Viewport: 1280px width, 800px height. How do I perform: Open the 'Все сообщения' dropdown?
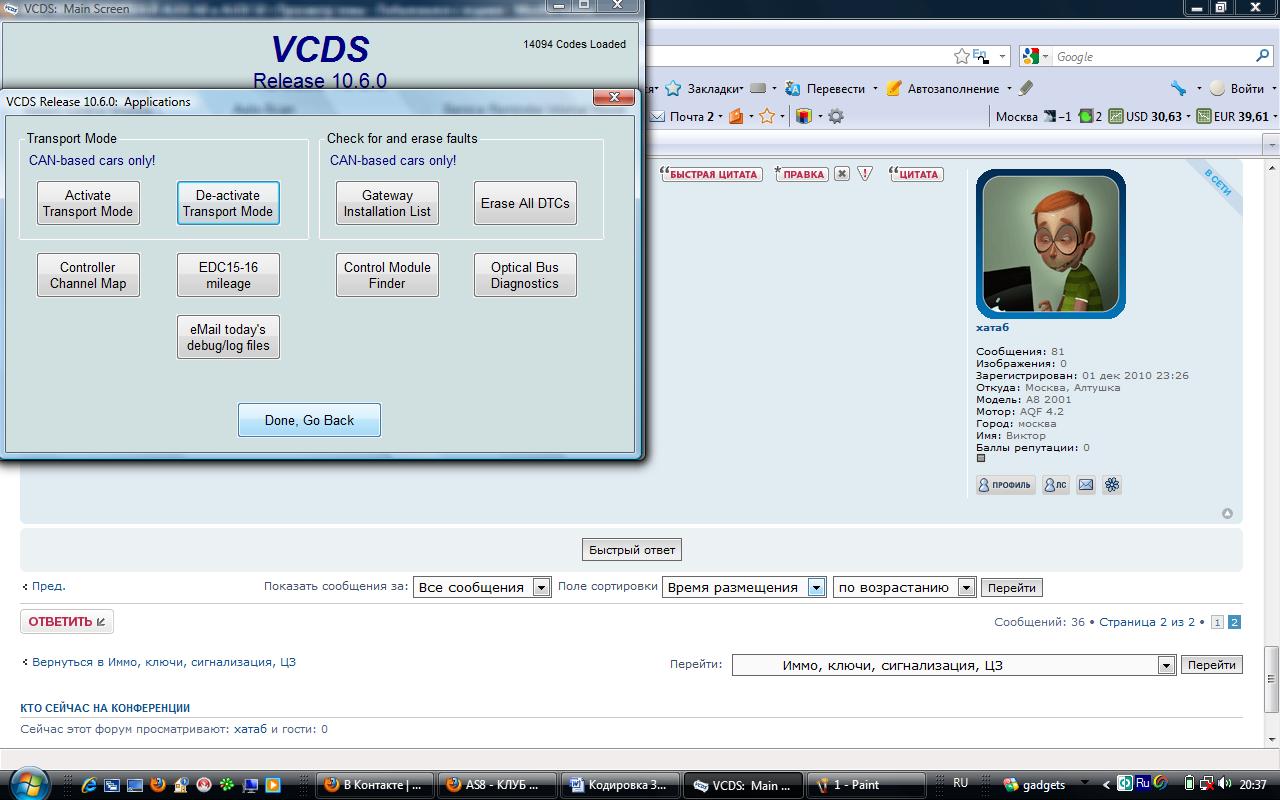pos(541,588)
